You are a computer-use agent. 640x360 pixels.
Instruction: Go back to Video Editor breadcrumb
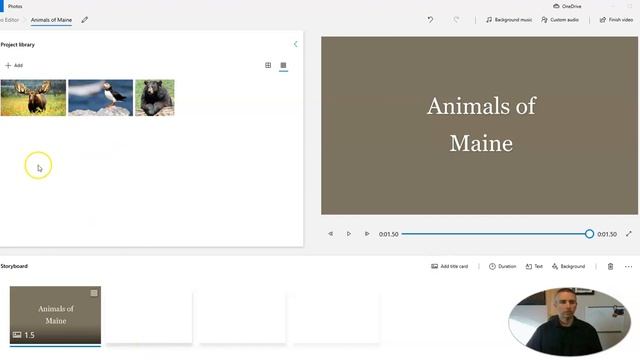click(9, 20)
